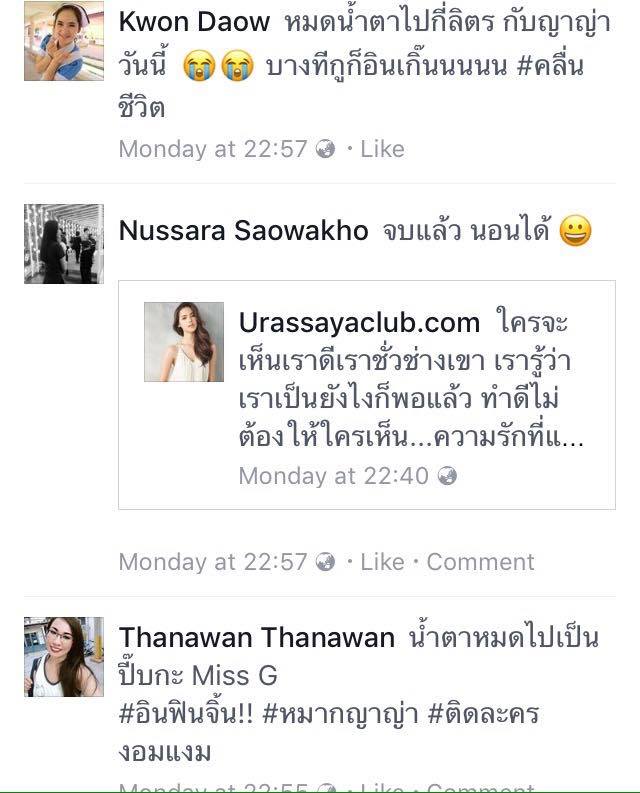Click globe privacy icon on Nussara's post
The height and width of the screenshot is (793, 640).
click(325, 562)
